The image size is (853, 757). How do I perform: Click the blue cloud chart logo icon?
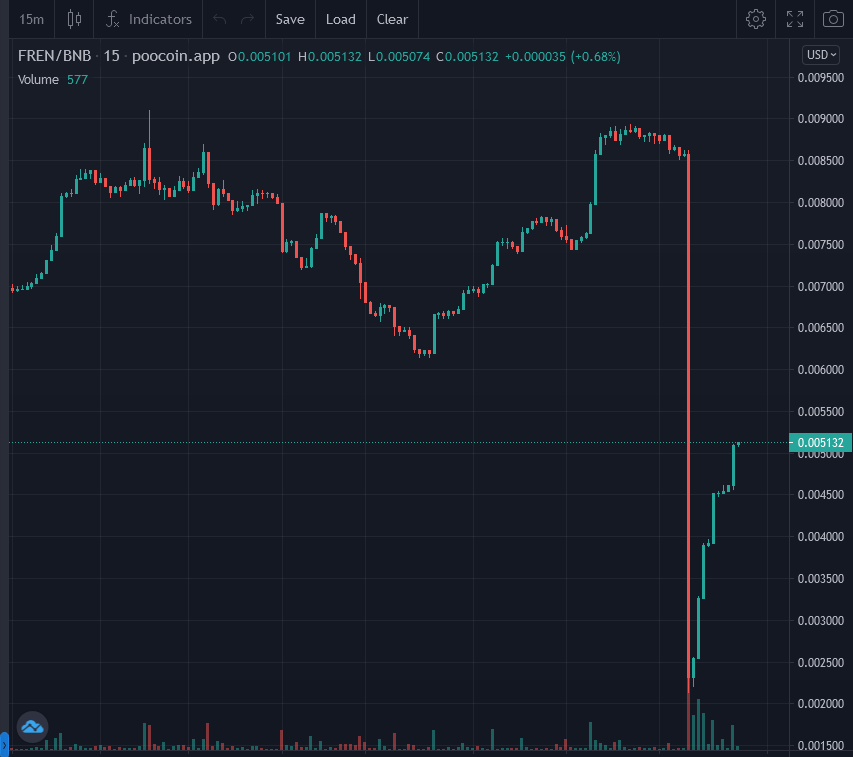pyautogui.click(x=33, y=727)
